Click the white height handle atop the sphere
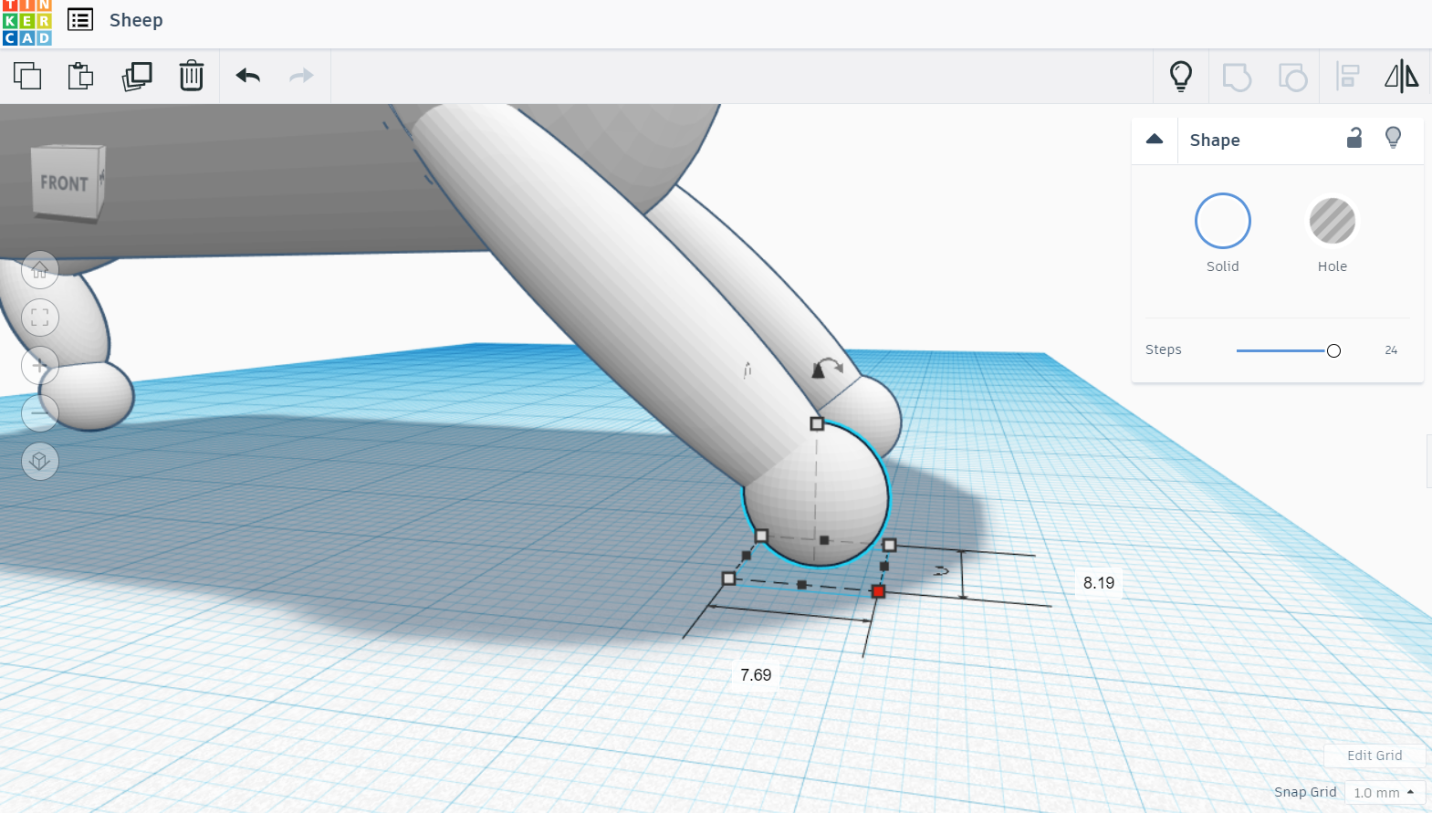1432x813 pixels. 817,424
